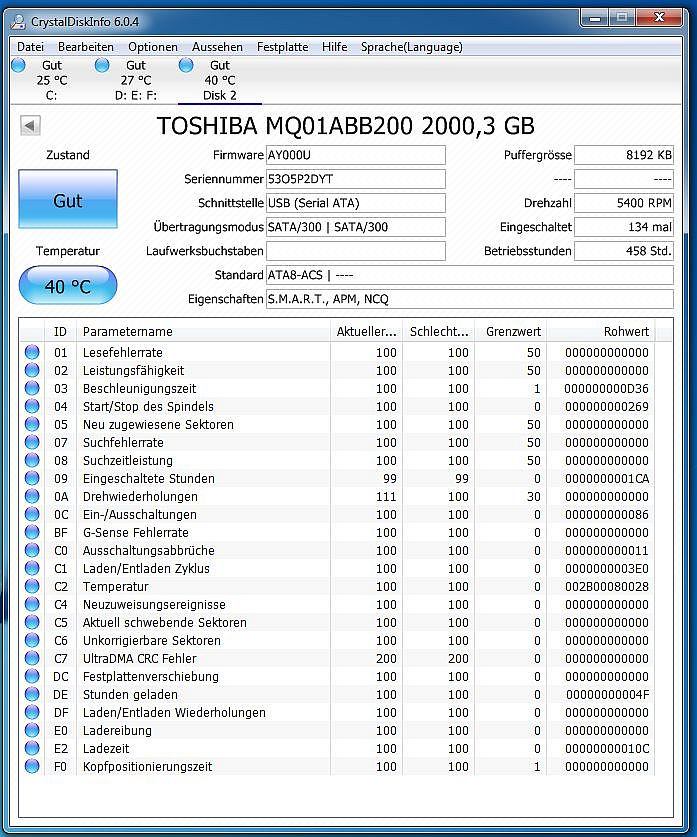Click the Firmware field AY000U
Image resolution: width=697 pixels, height=837 pixels.
pyautogui.click(x=355, y=155)
